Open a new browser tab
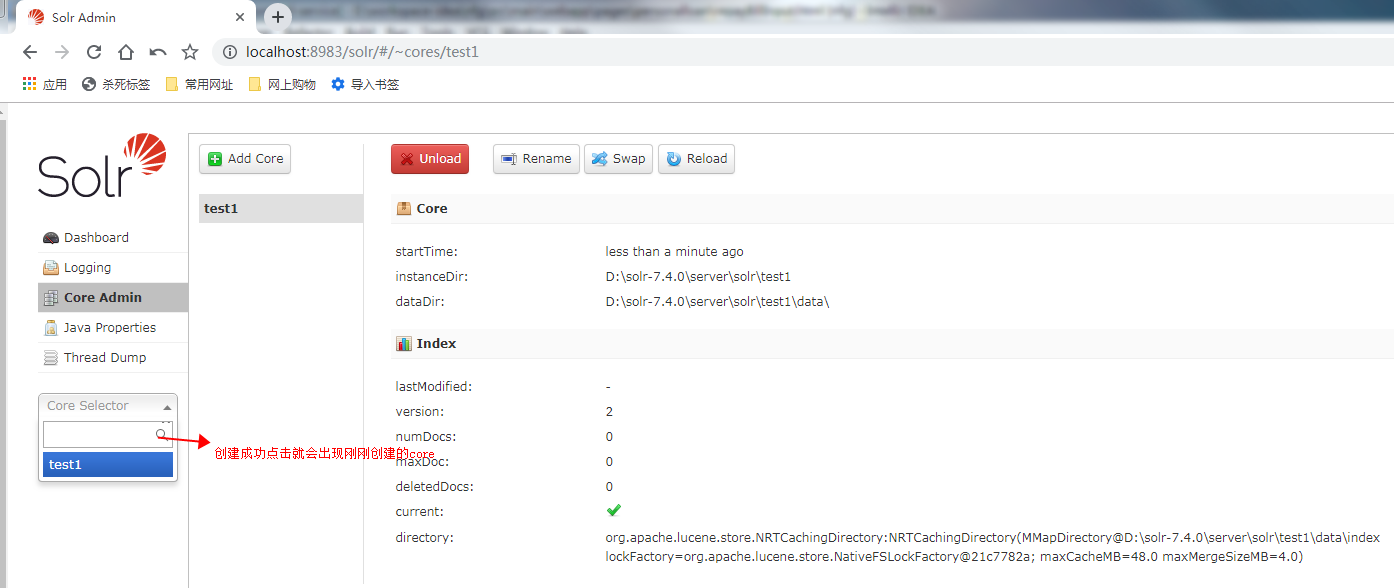Image resolution: width=1394 pixels, height=588 pixels. tap(278, 16)
